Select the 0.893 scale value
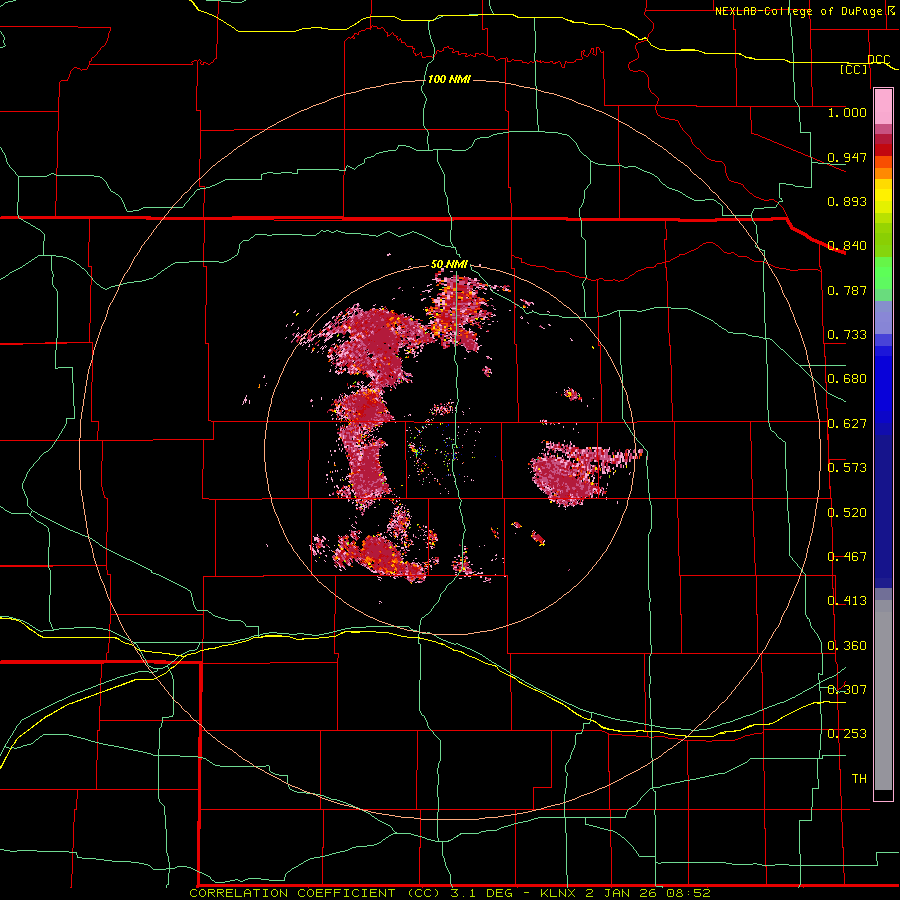Screen dimensions: 900x900 847,201
